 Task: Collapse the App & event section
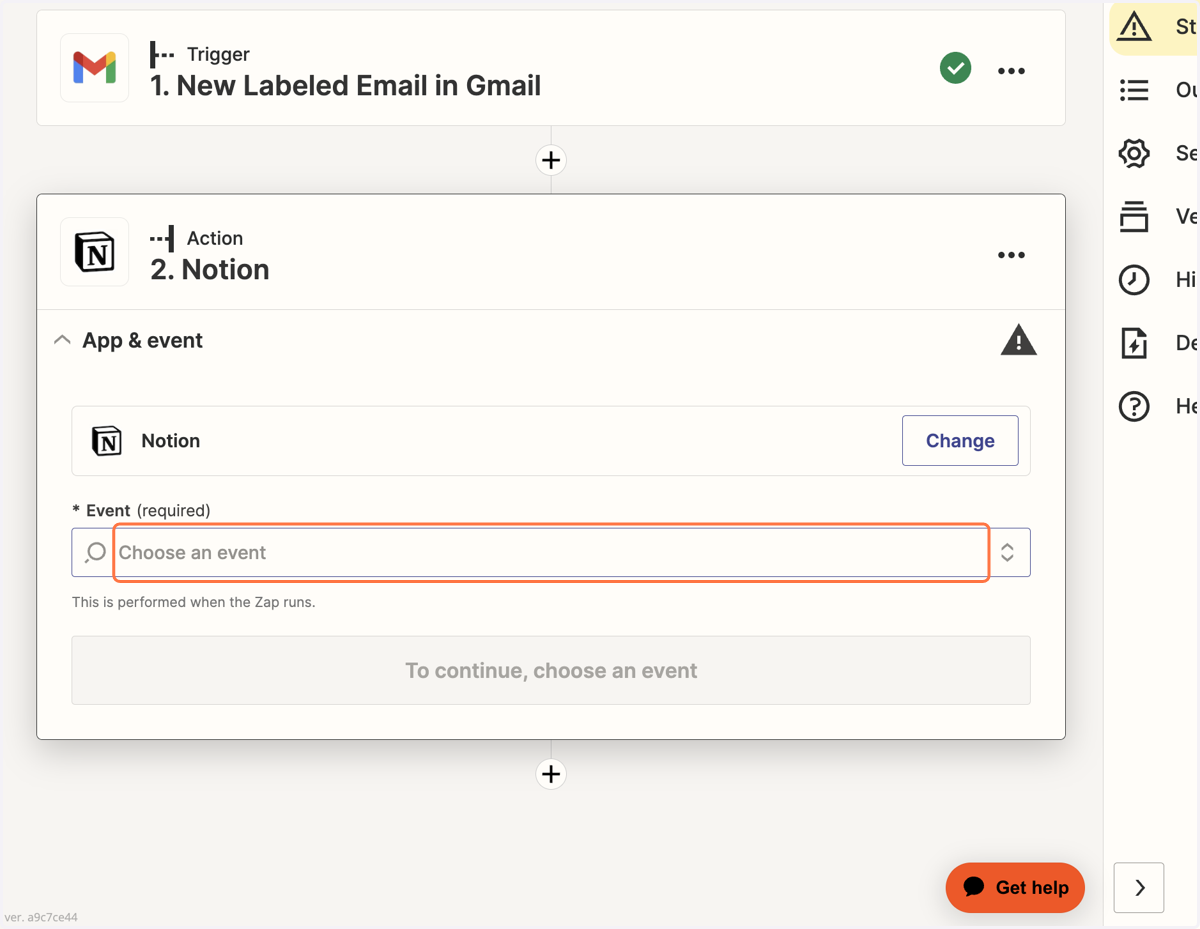pyautogui.click(x=62, y=340)
